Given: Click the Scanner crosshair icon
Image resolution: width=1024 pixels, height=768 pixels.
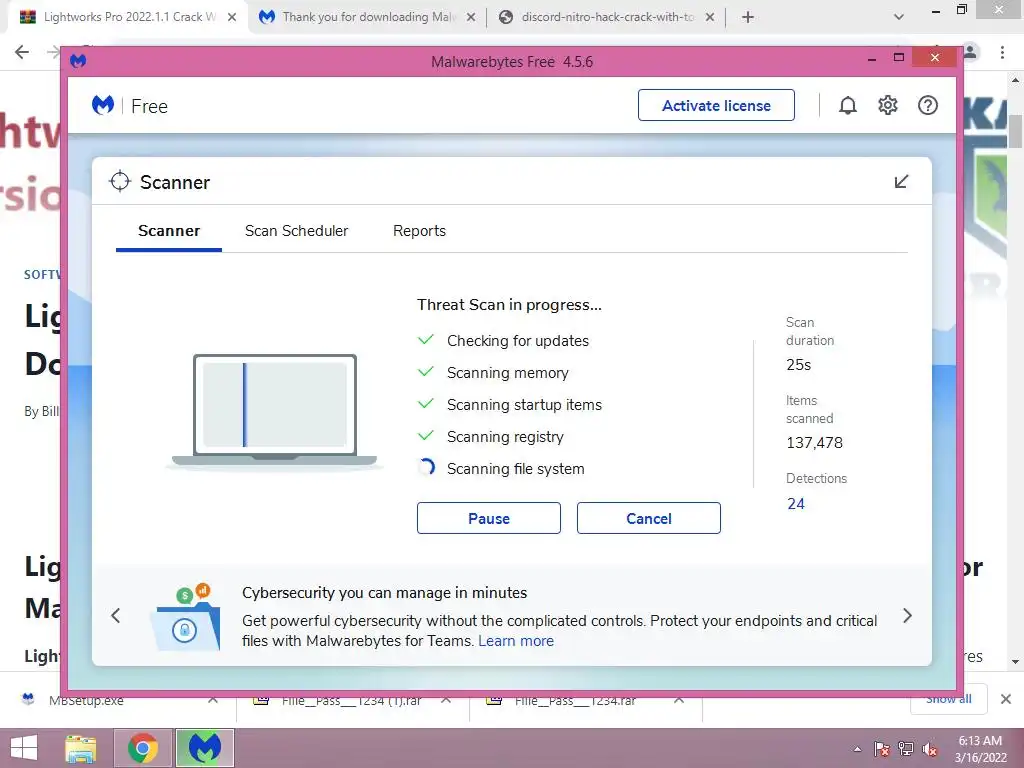Looking at the screenshot, I should pyautogui.click(x=120, y=182).
